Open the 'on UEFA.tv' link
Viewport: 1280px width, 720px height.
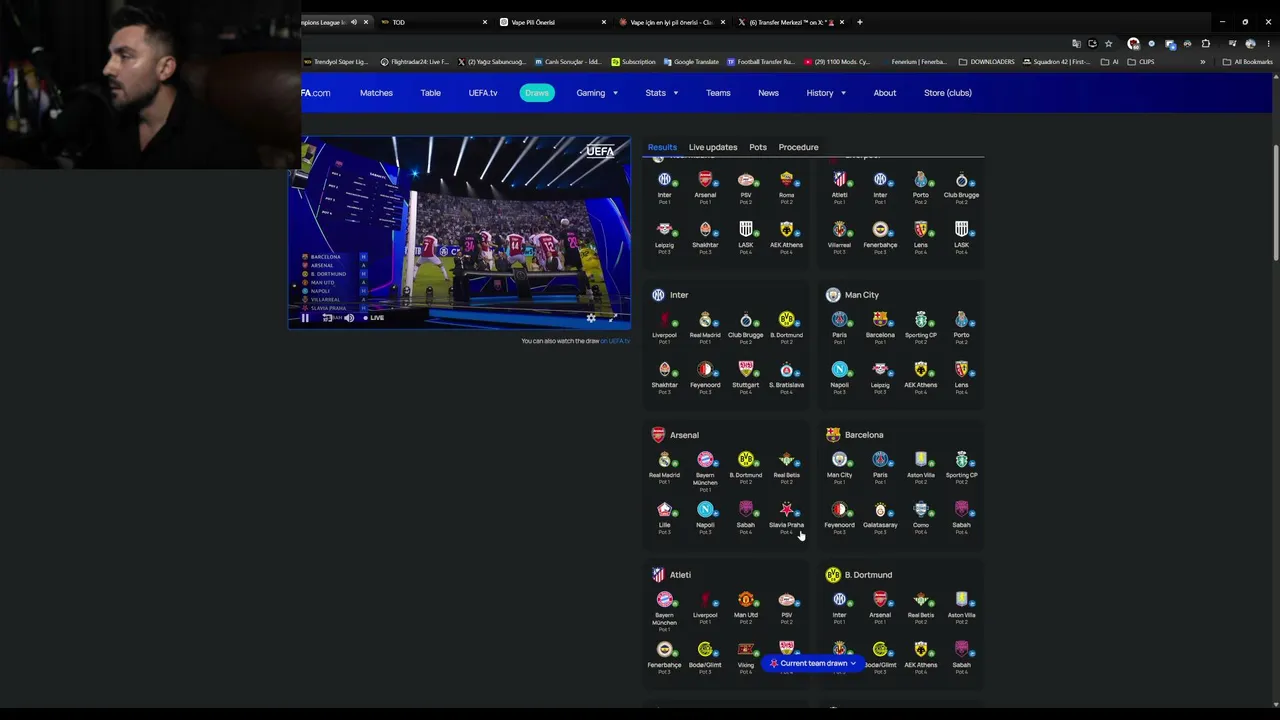(x=615, y=341)
